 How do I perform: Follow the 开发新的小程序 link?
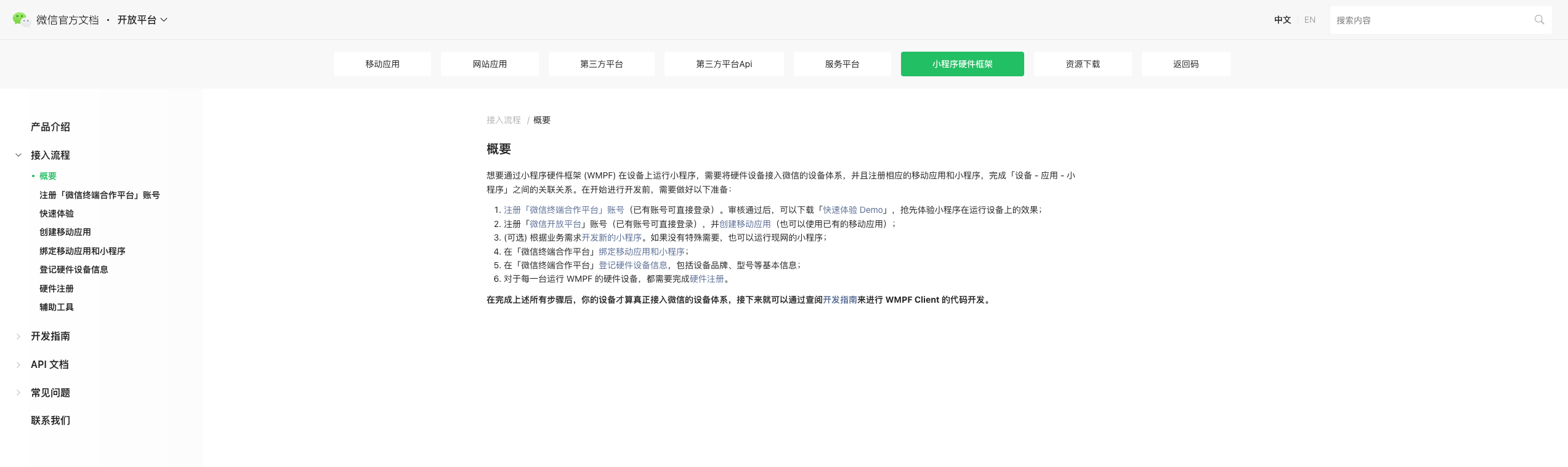[612, 237]
